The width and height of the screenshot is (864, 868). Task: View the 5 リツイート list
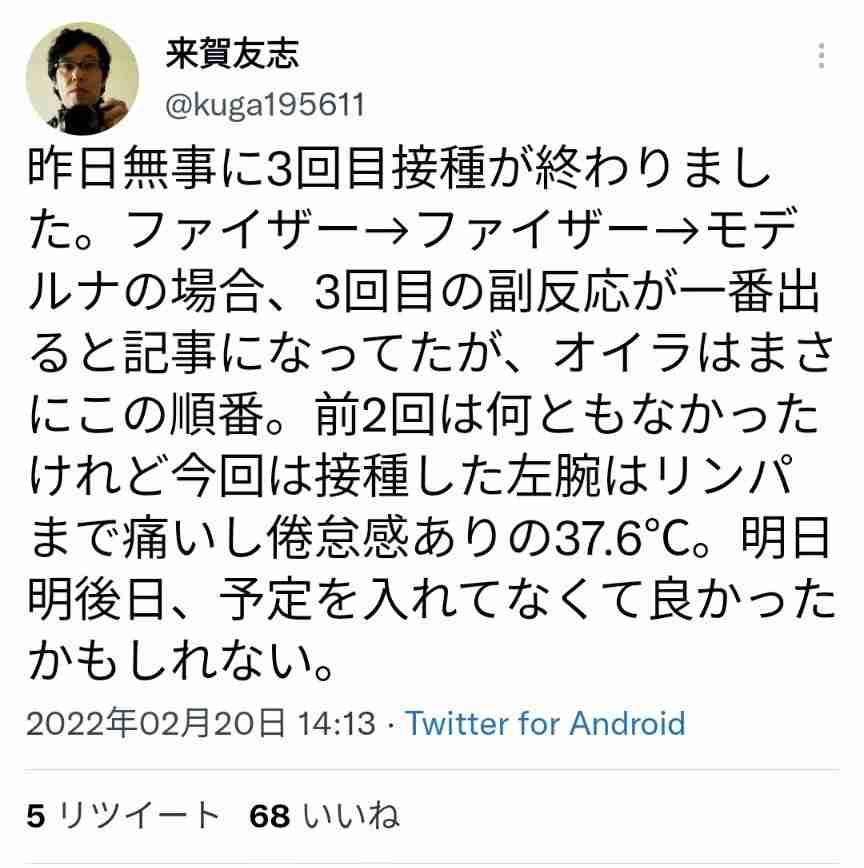tap(123, 815)
